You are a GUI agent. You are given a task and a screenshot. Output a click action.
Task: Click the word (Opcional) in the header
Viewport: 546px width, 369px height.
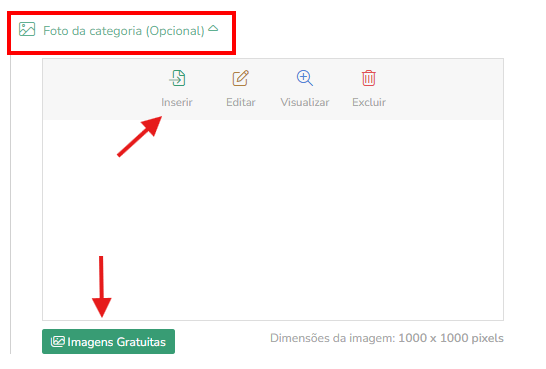[175, 31]
